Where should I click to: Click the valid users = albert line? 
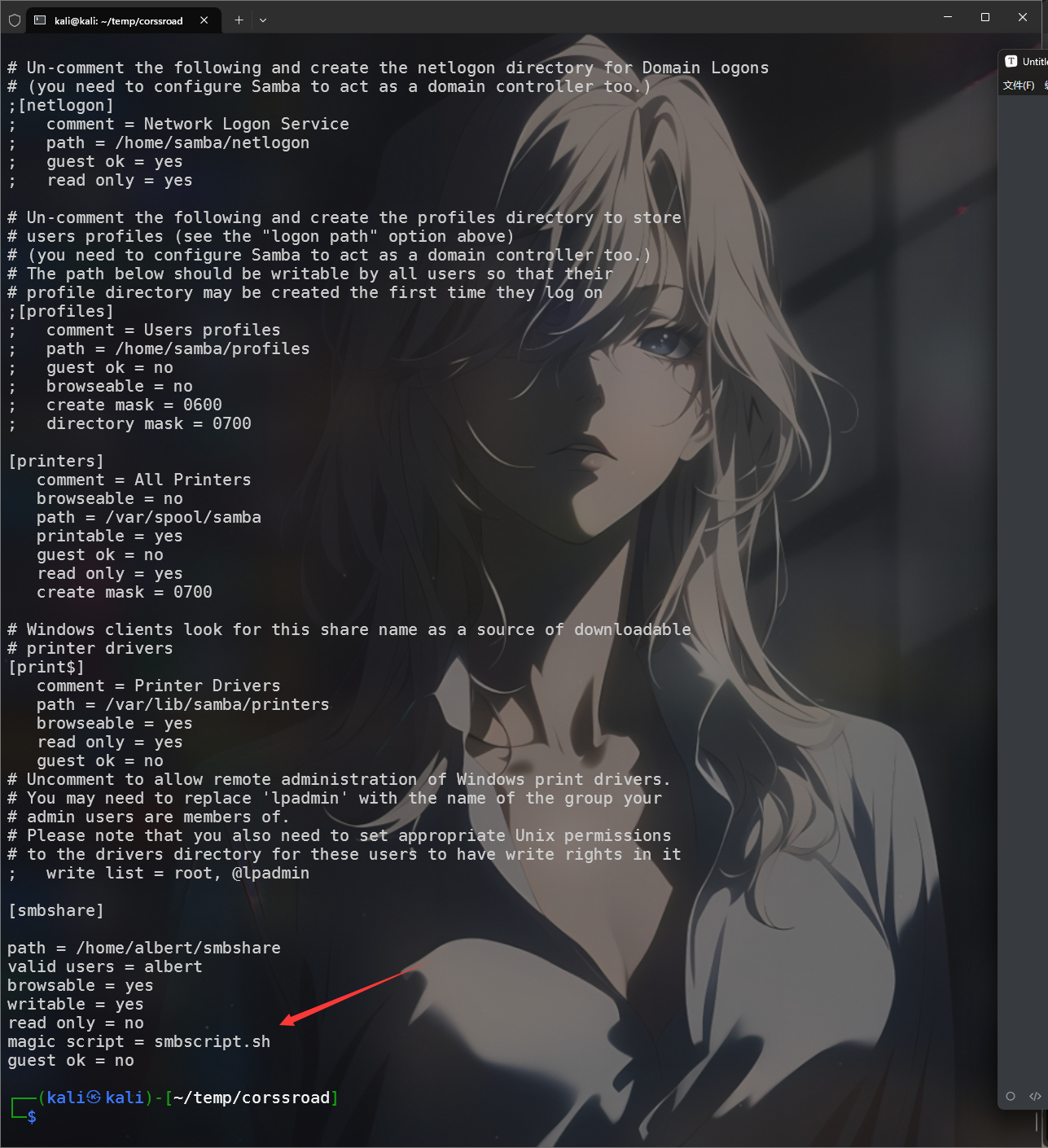104,966
